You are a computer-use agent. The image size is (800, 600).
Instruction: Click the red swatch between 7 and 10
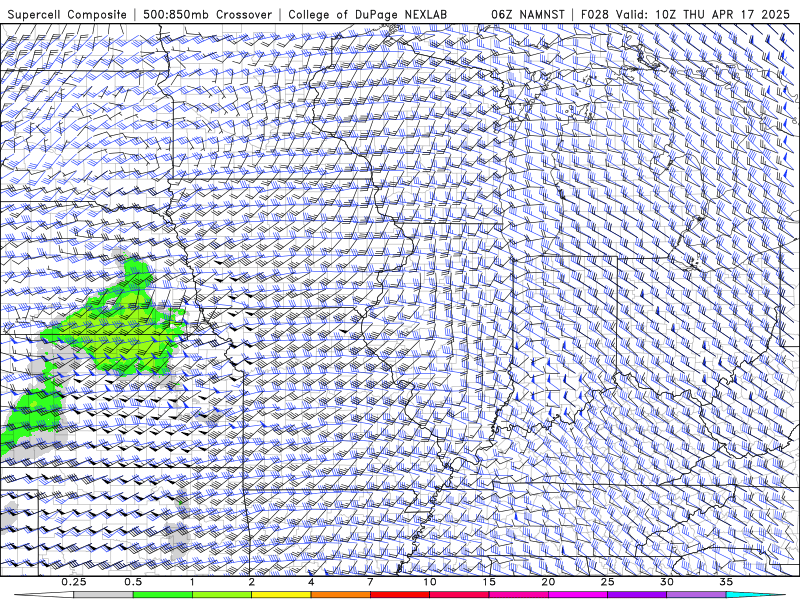399,595
